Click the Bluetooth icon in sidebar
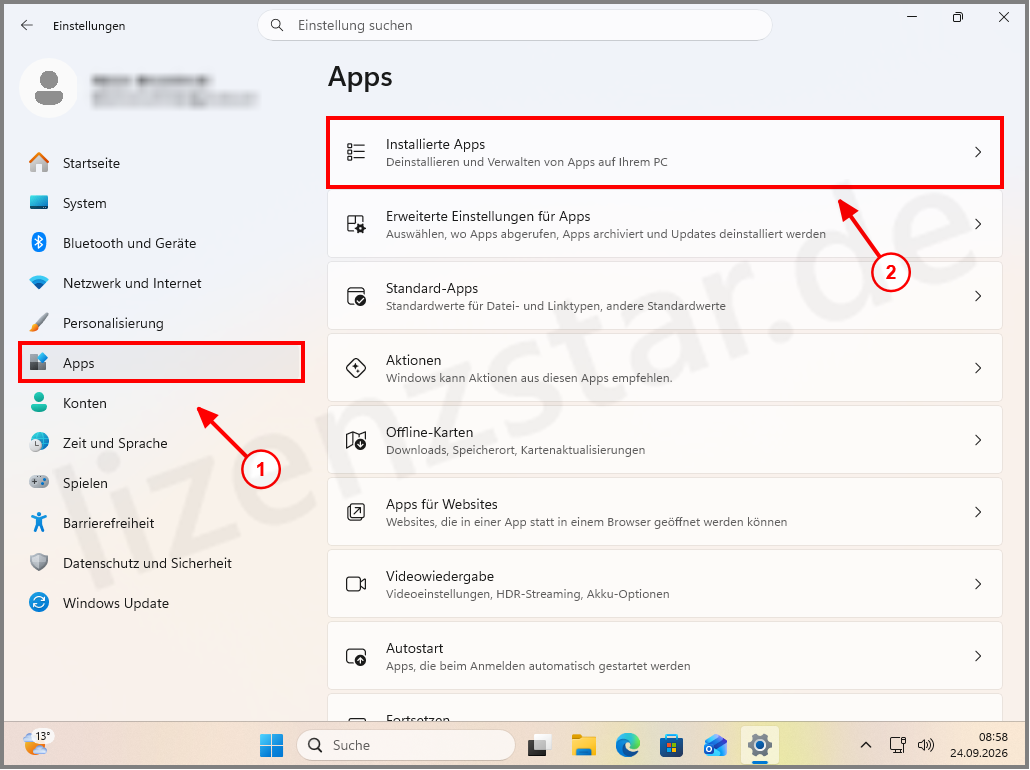The width and height of the screenshot is (1030, 770). 39,242
